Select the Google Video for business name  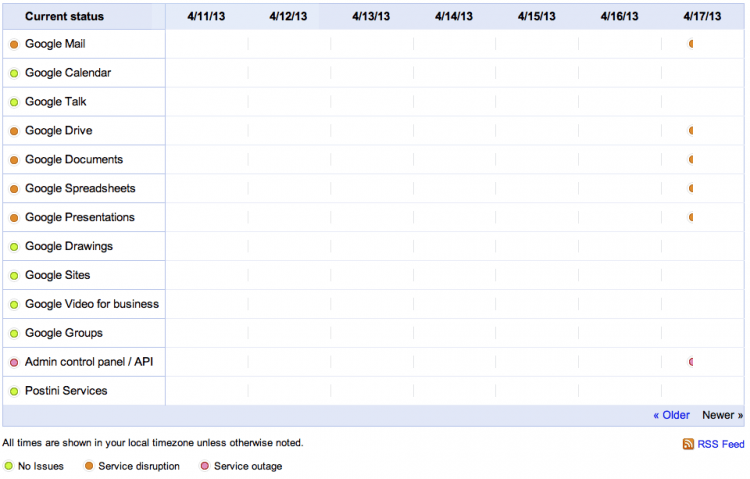(92, 304)
